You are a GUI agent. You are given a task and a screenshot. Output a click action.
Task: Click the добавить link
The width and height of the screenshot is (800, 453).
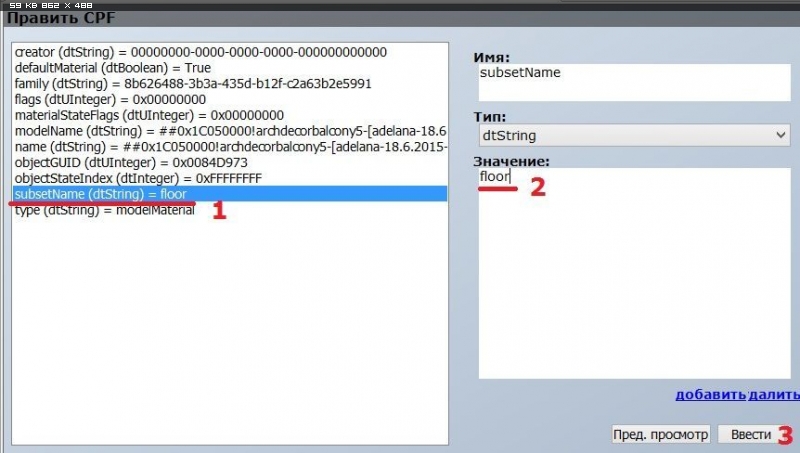711,395
